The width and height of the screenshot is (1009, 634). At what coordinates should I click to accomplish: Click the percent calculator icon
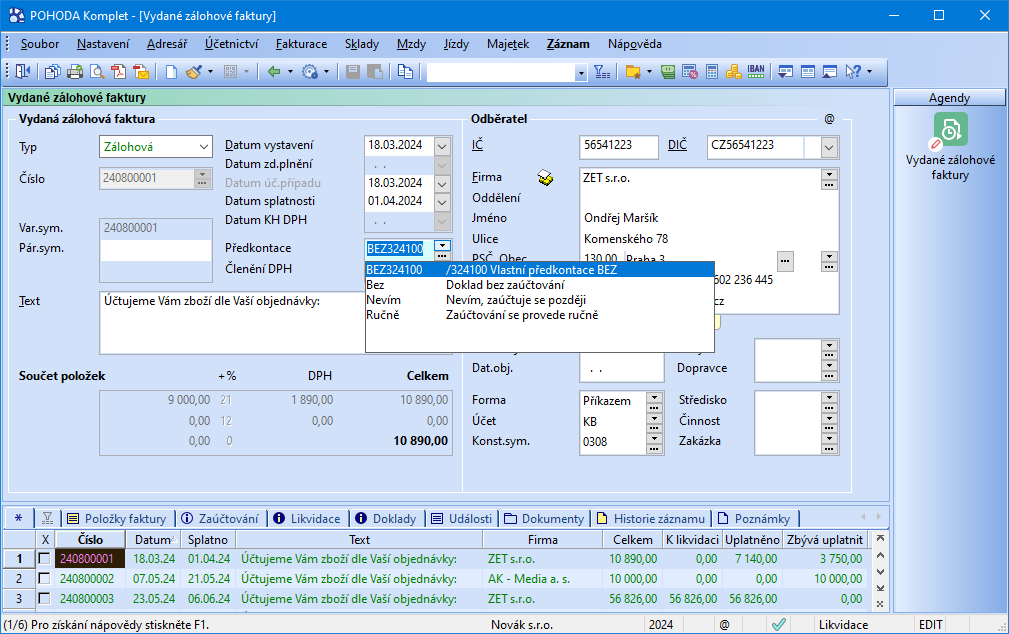point(690,71)
